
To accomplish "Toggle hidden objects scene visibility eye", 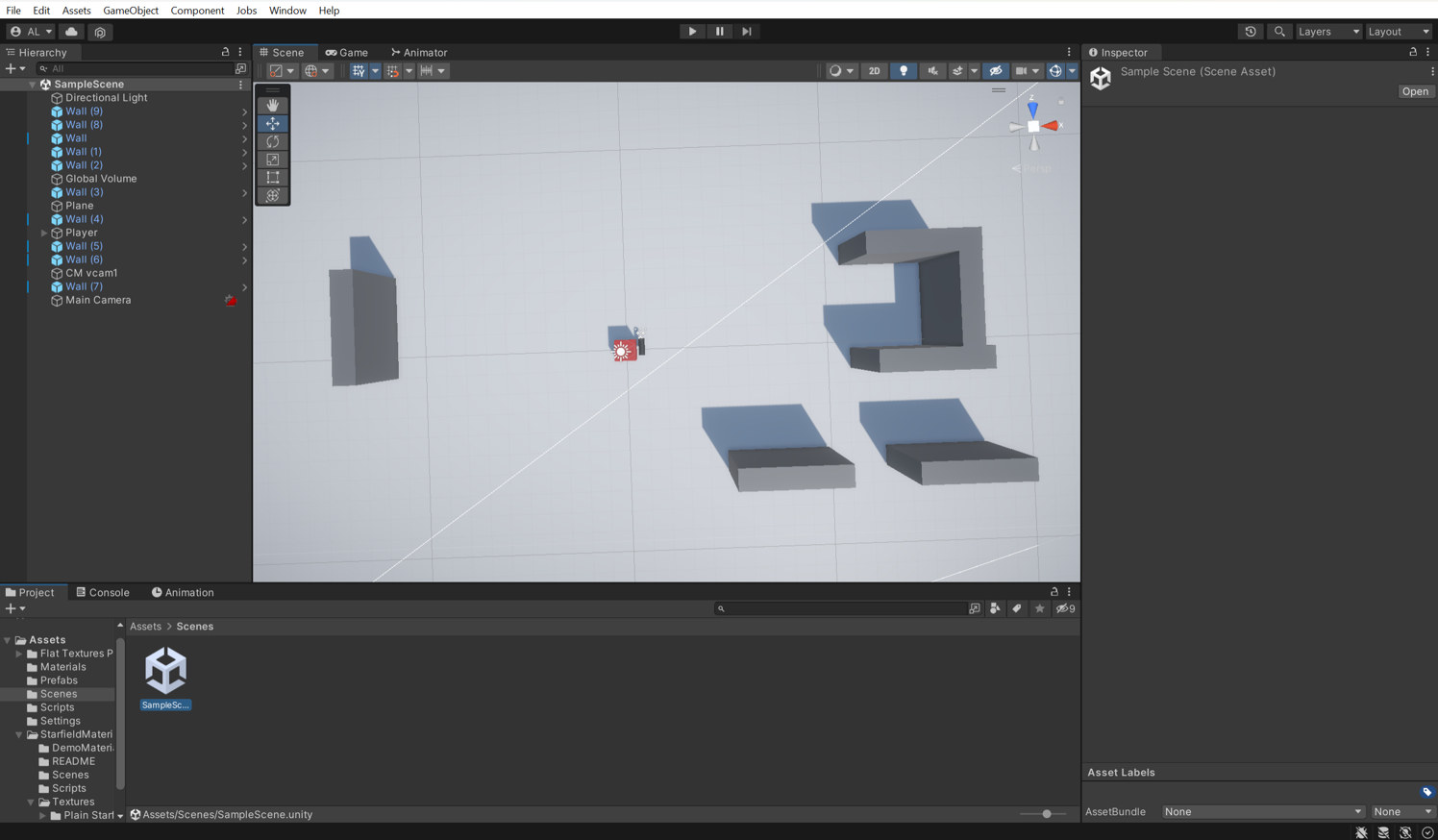I will coord(996,71).
